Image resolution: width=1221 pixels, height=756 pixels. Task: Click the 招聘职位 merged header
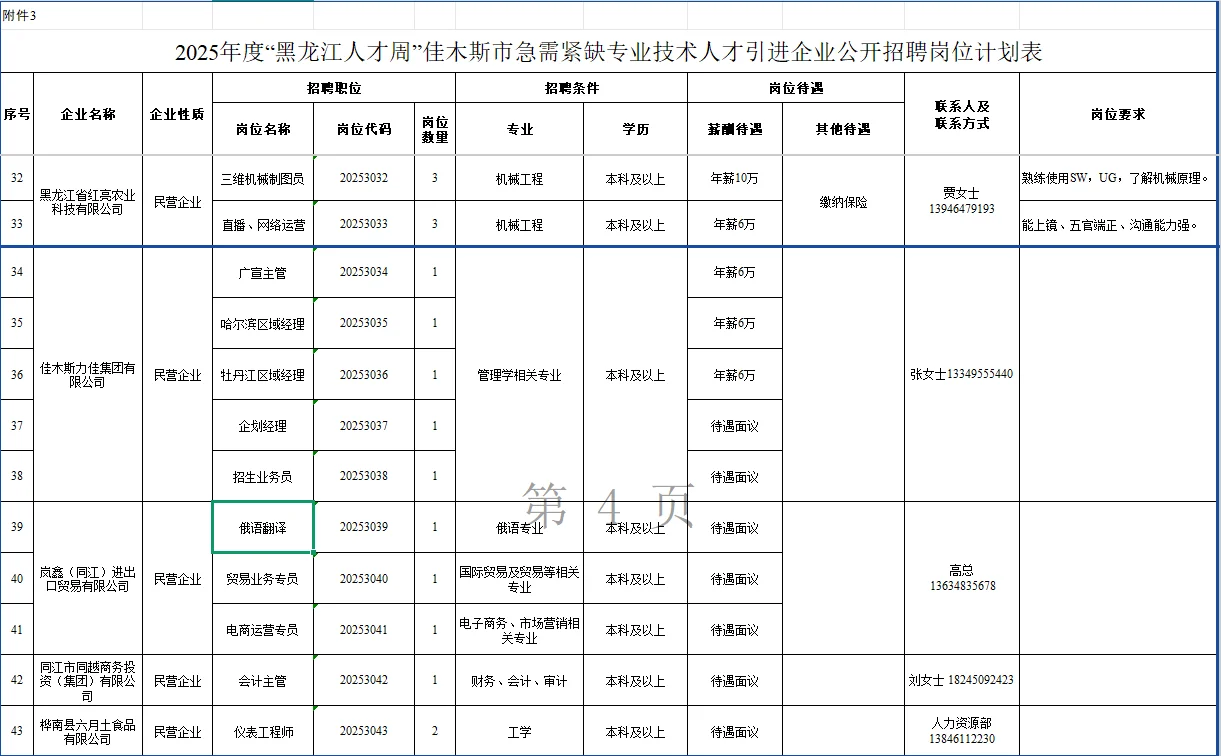click(334, 88)
